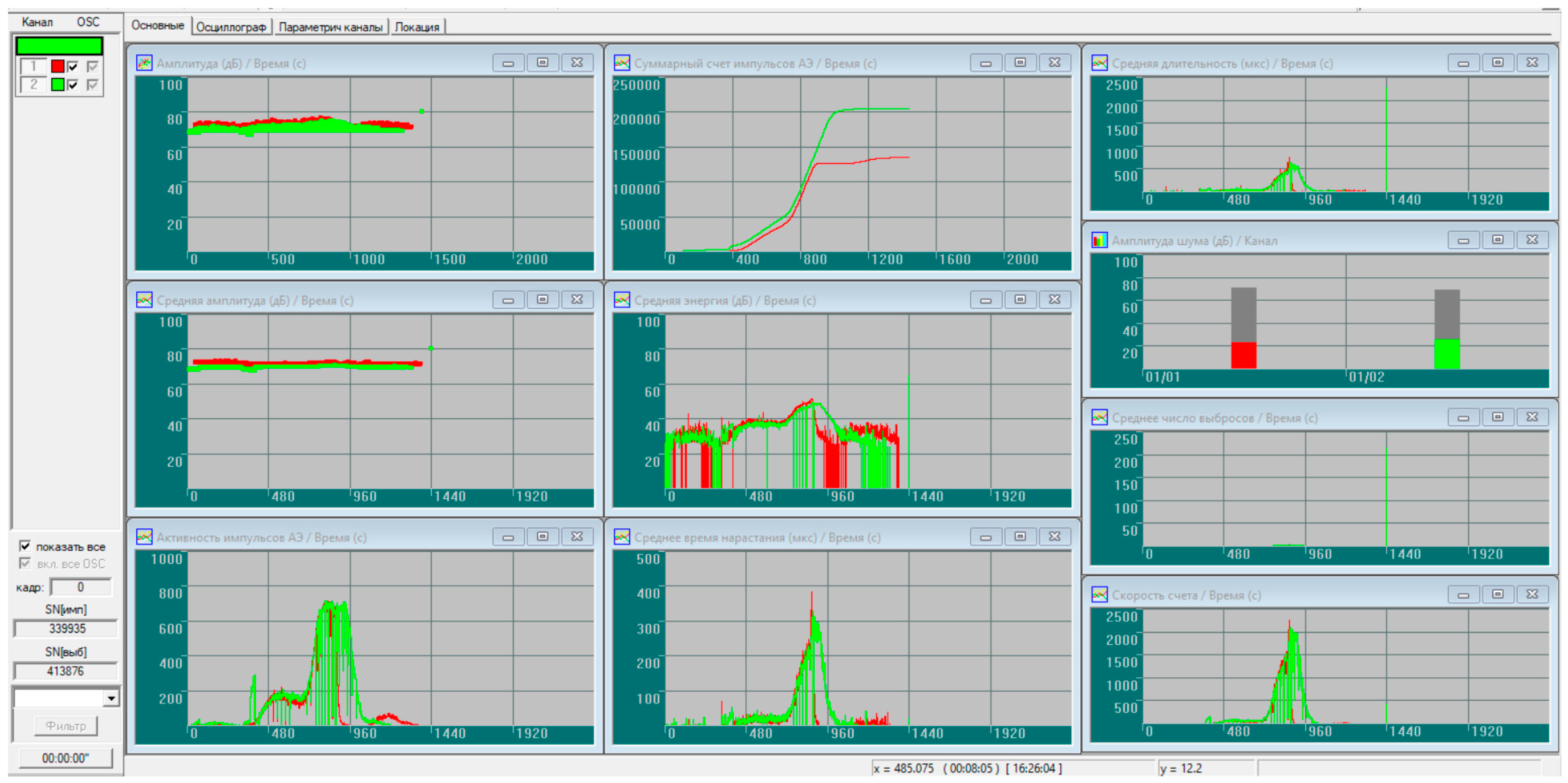Maximize the Среднее время нарастания chart window
This screenshot has height=783, width=1568.
point(1020,536)
